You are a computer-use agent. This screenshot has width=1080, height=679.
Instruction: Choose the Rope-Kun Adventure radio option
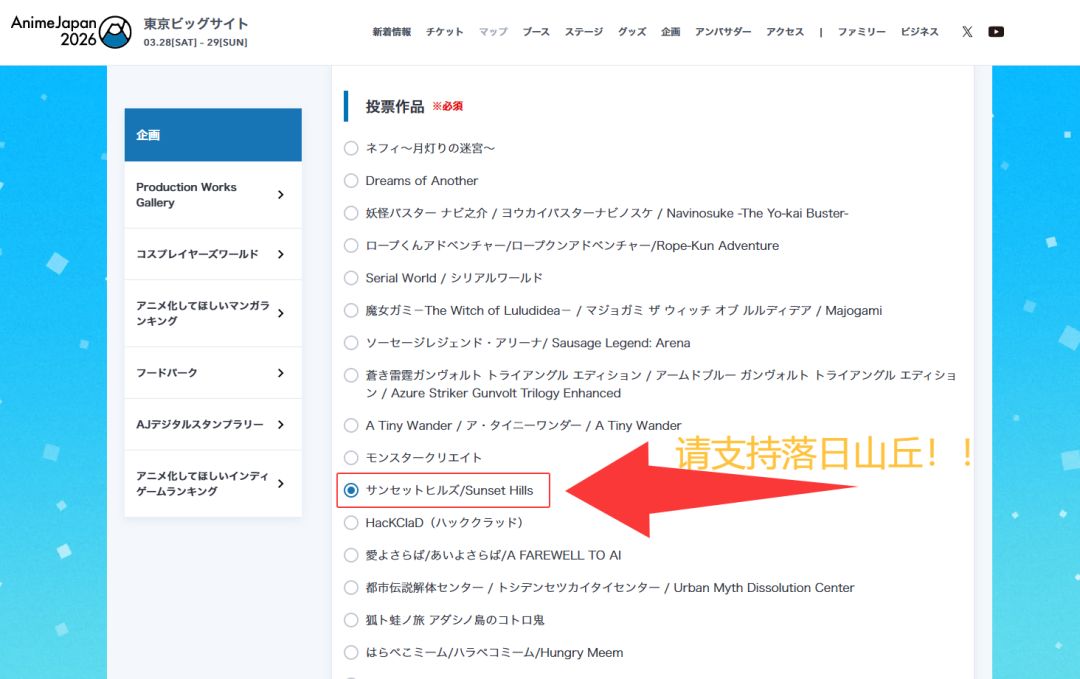point(351,245)
